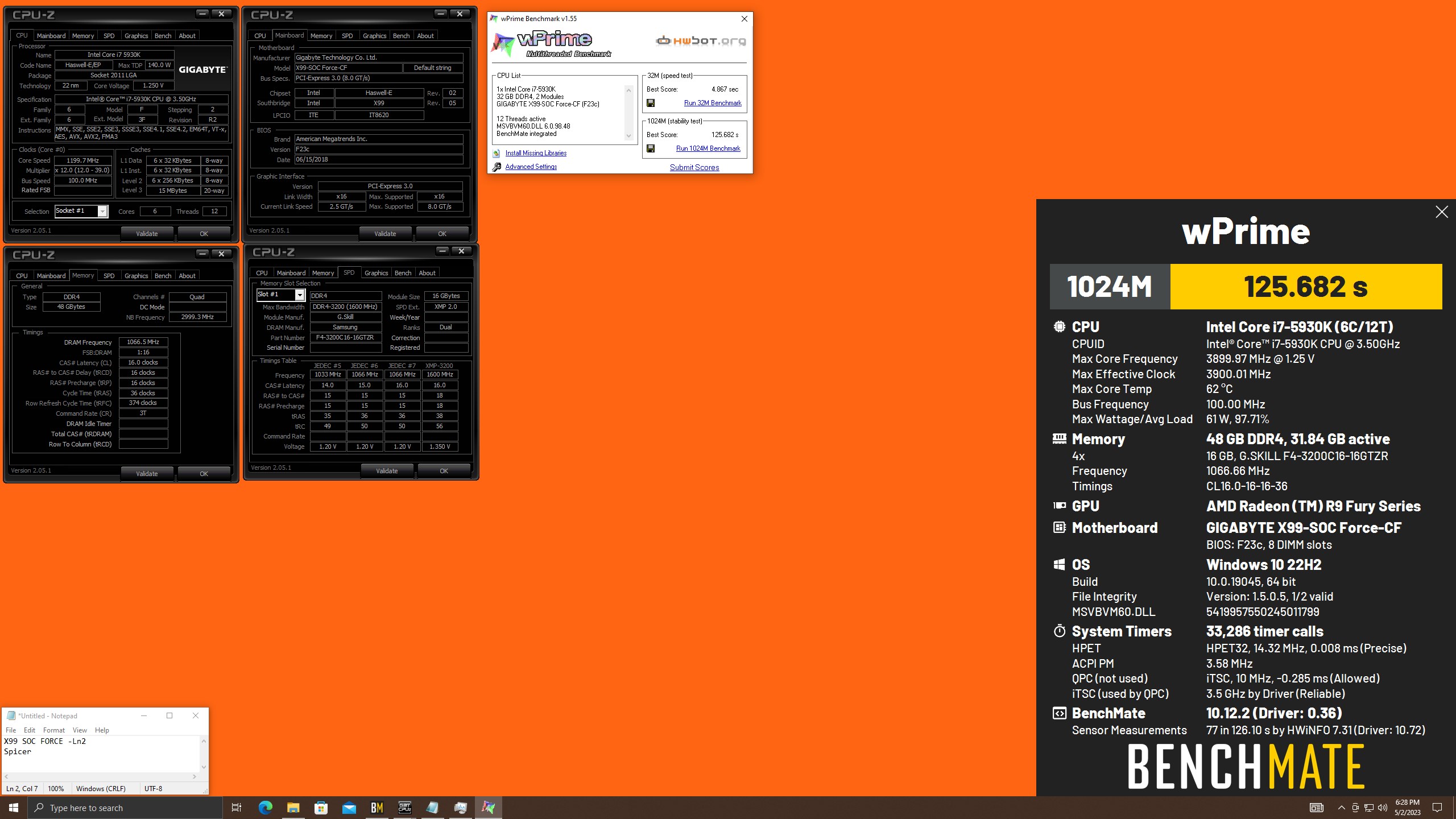Click the Notepad vertical scroll down arrow
Screen dimensions: 1456x819
pyautogui.click(x=204, y=767)
